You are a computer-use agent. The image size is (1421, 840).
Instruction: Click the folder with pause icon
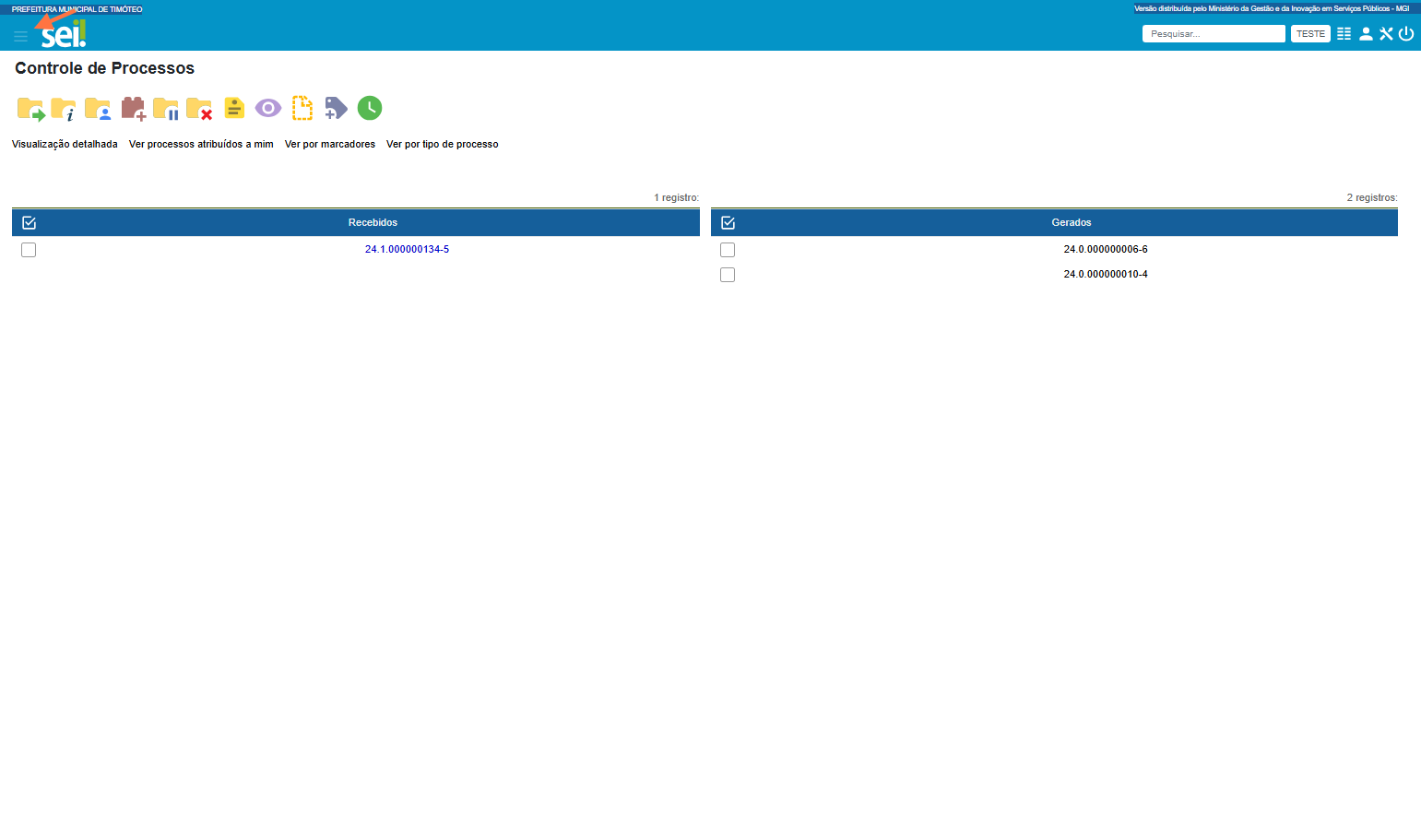tap(166, 109)
